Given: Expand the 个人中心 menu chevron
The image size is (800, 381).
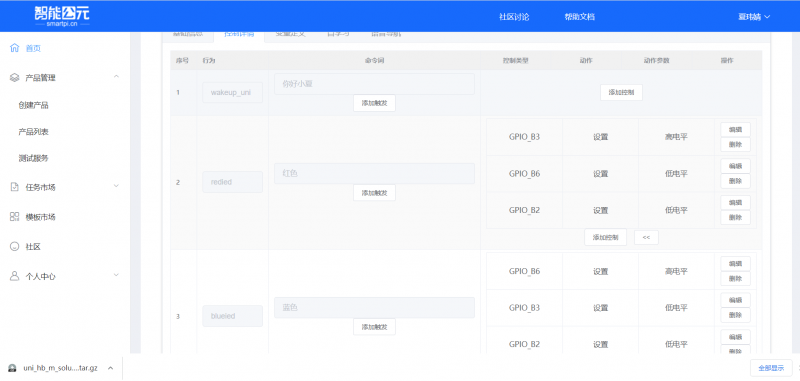Looking at the screenshot, I should pyautogui.click(x=116, y=275).
